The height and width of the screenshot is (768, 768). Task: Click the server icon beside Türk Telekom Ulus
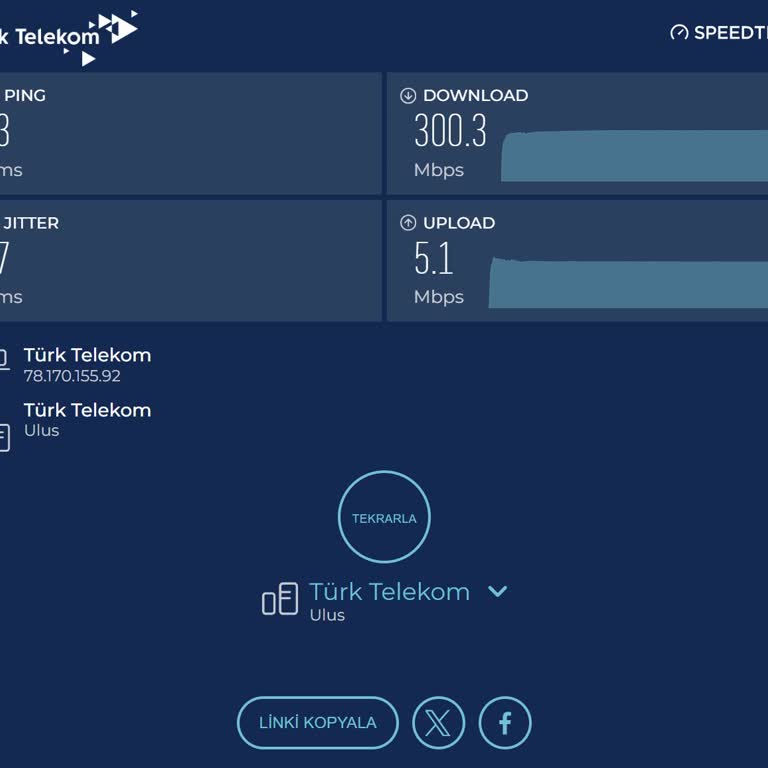pyautogui.click(x=280, y=599)
